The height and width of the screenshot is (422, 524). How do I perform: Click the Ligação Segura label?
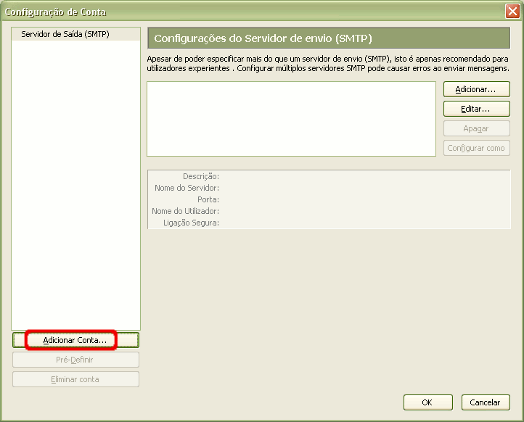pos(191,223)
